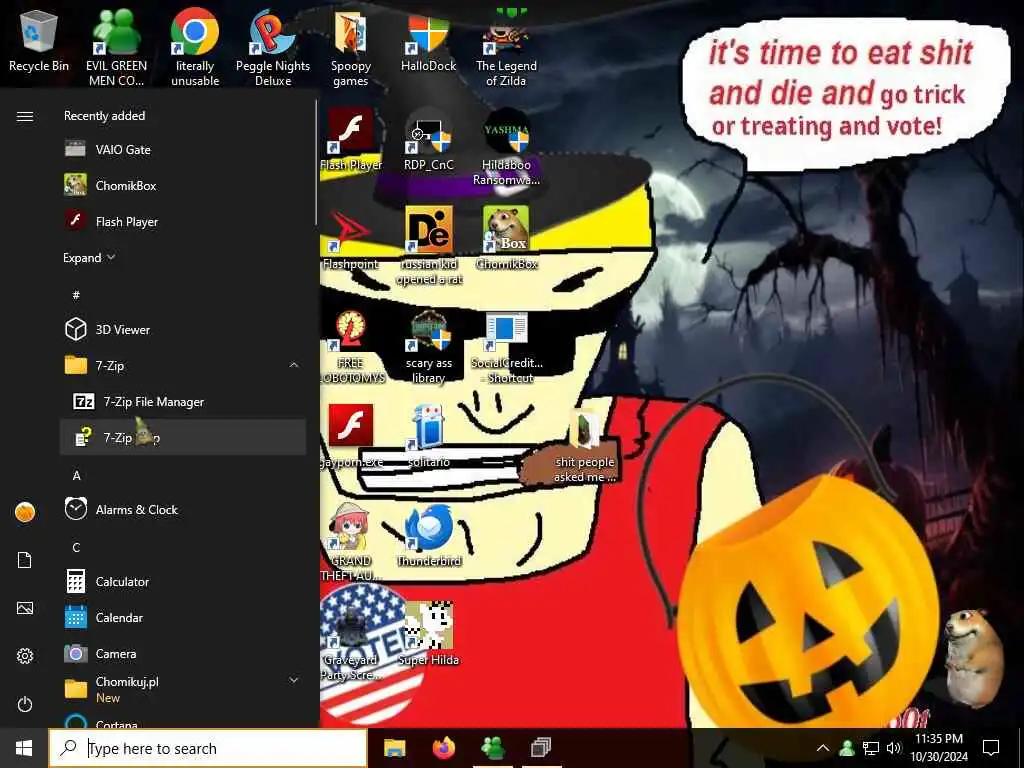Open the Action Center notifications icon

991,748
